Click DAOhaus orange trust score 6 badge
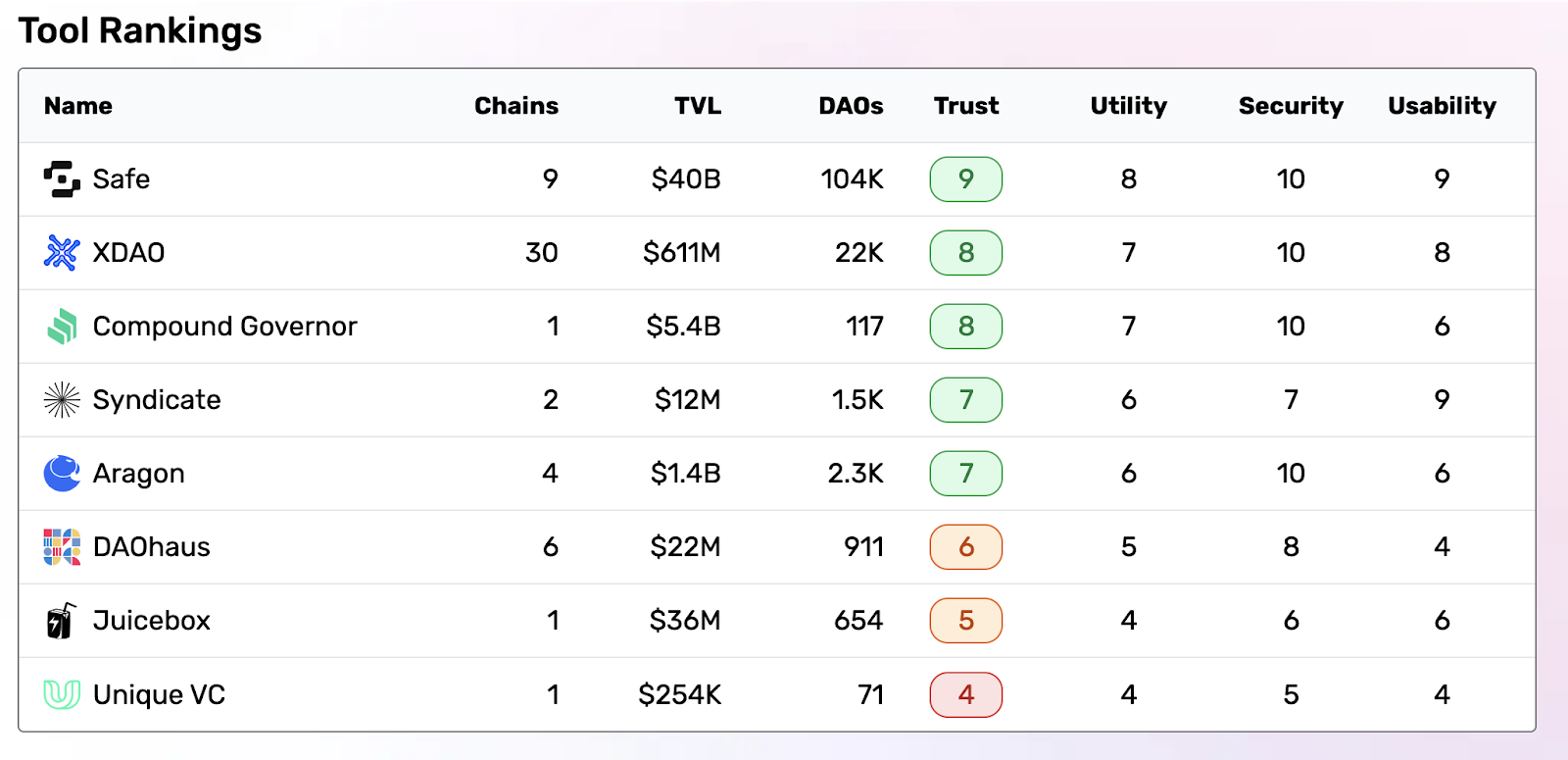The image size is (1568, 760). click(965, 547)
